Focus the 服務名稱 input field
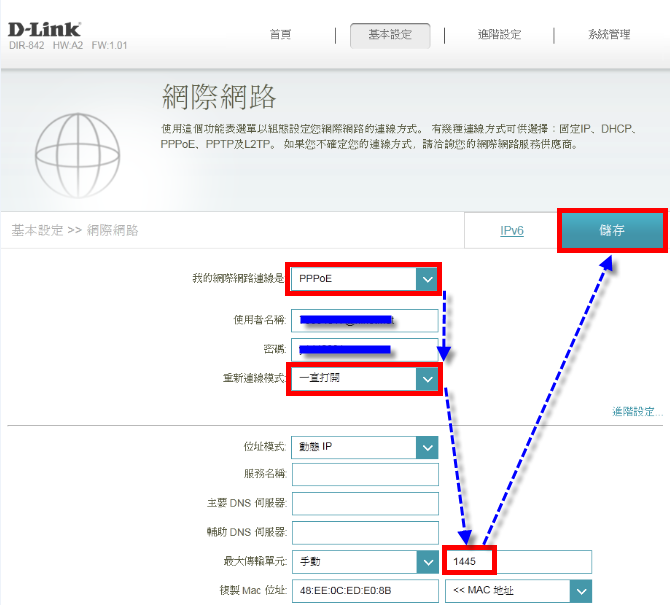670x605 pixels. (x=365, y=474)
